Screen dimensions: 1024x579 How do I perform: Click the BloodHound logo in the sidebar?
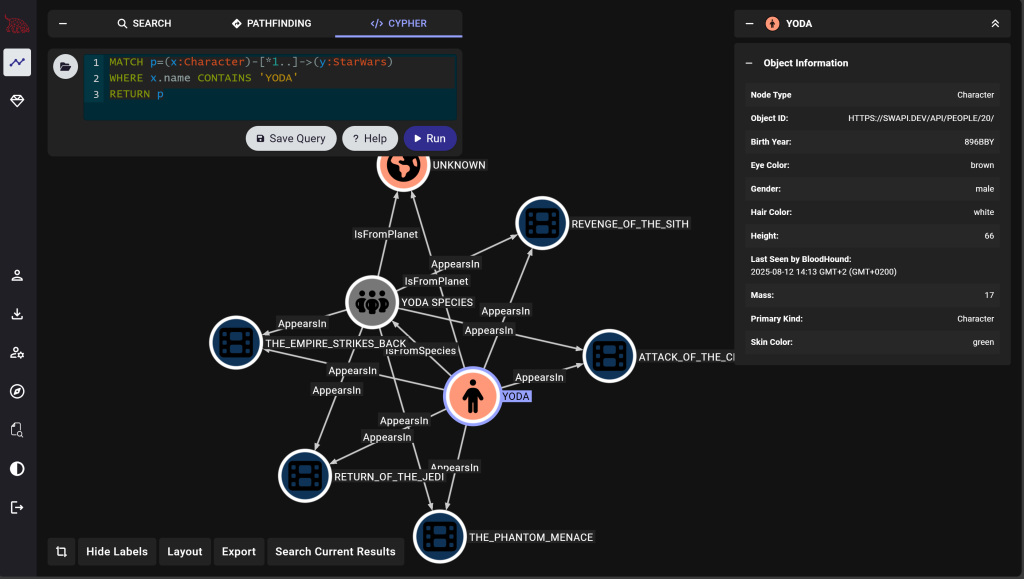[x=17, y=24]
